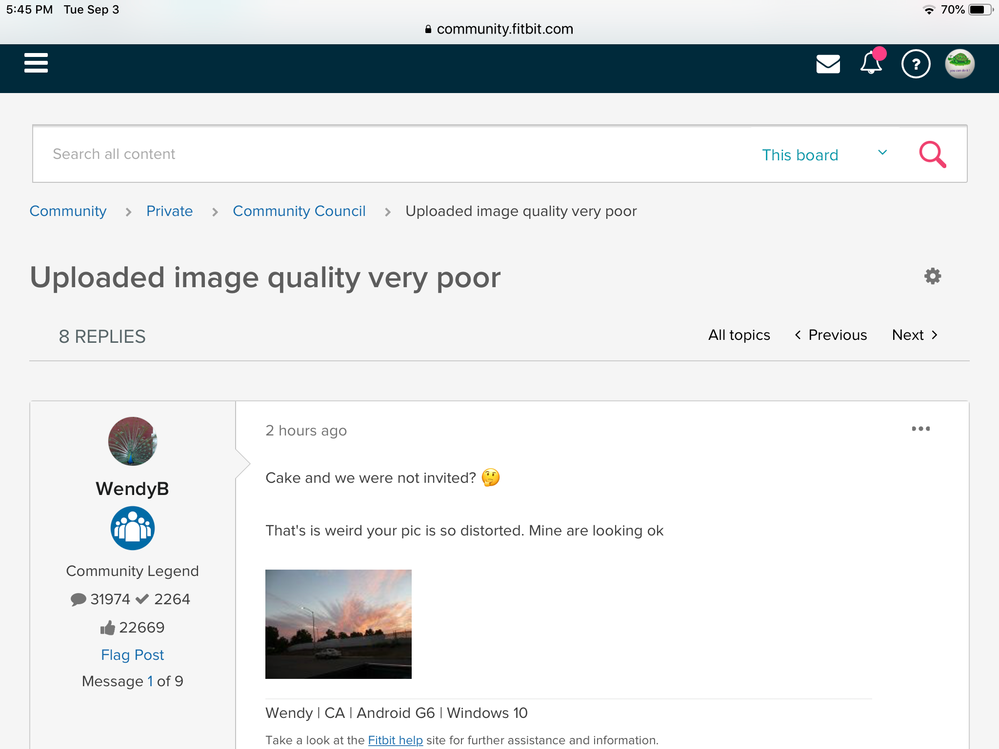Image resolution: width=999 pixels, height=749 pixels.
Task: Open the notifications bell
Action: point(872,62)
